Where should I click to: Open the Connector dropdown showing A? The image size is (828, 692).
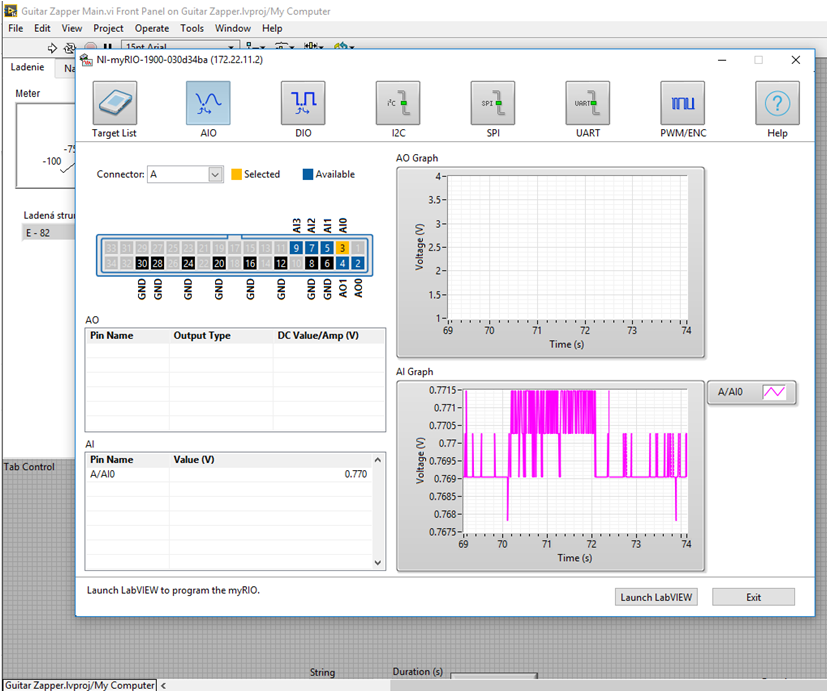tap(185, 174)
